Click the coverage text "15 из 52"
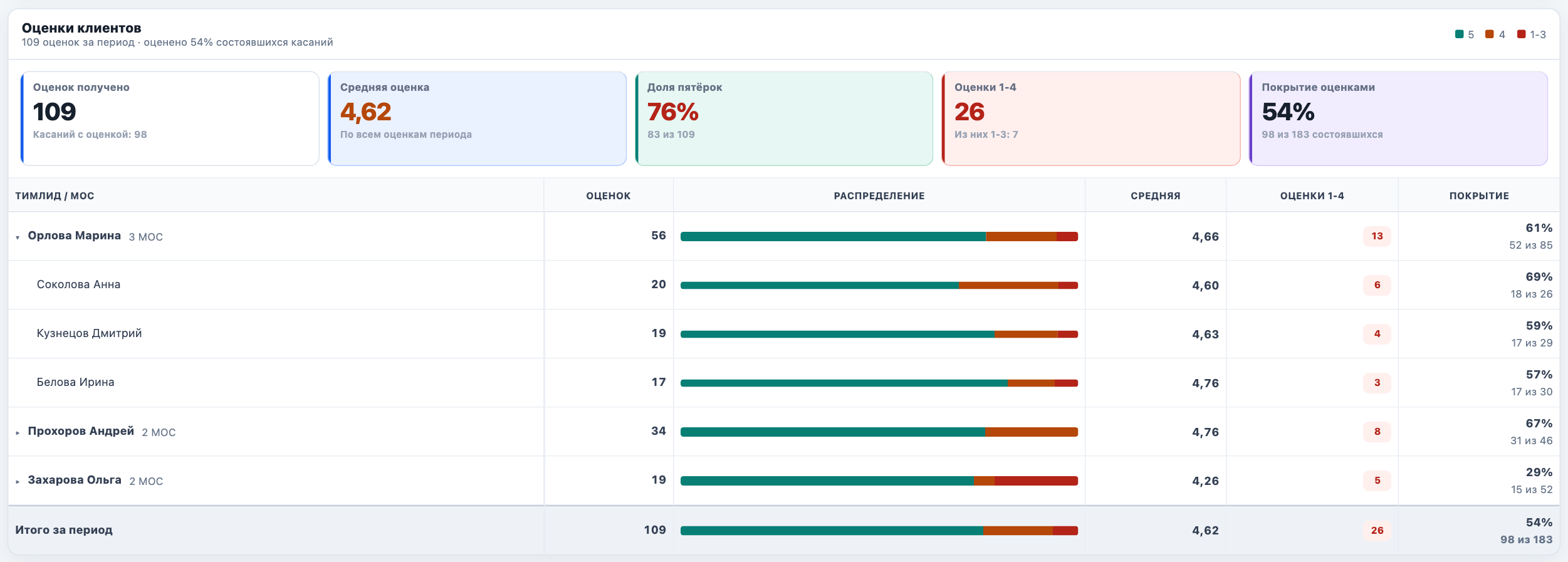The height and width of the screenshot is (562, 1568). (1532, 490)
